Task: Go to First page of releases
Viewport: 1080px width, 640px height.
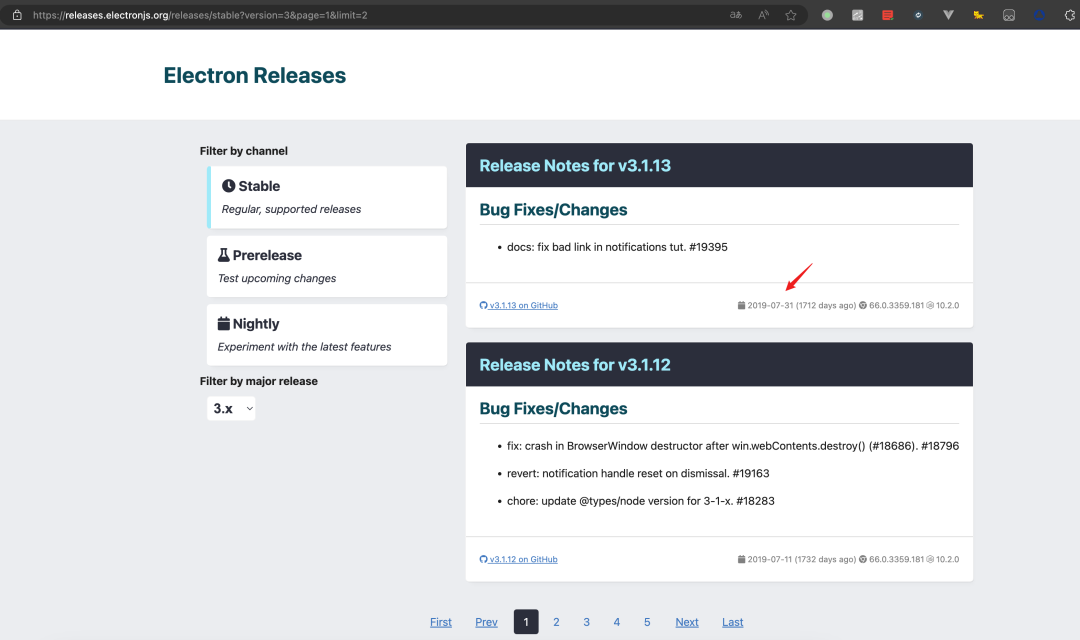Action: click(441, 622)
